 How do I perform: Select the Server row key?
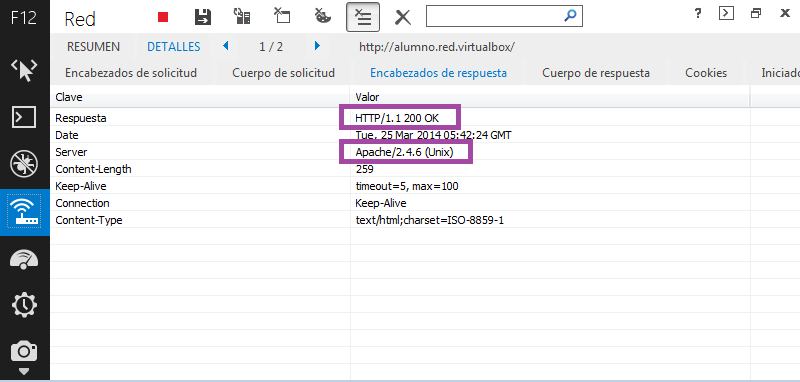coord(71,152)
